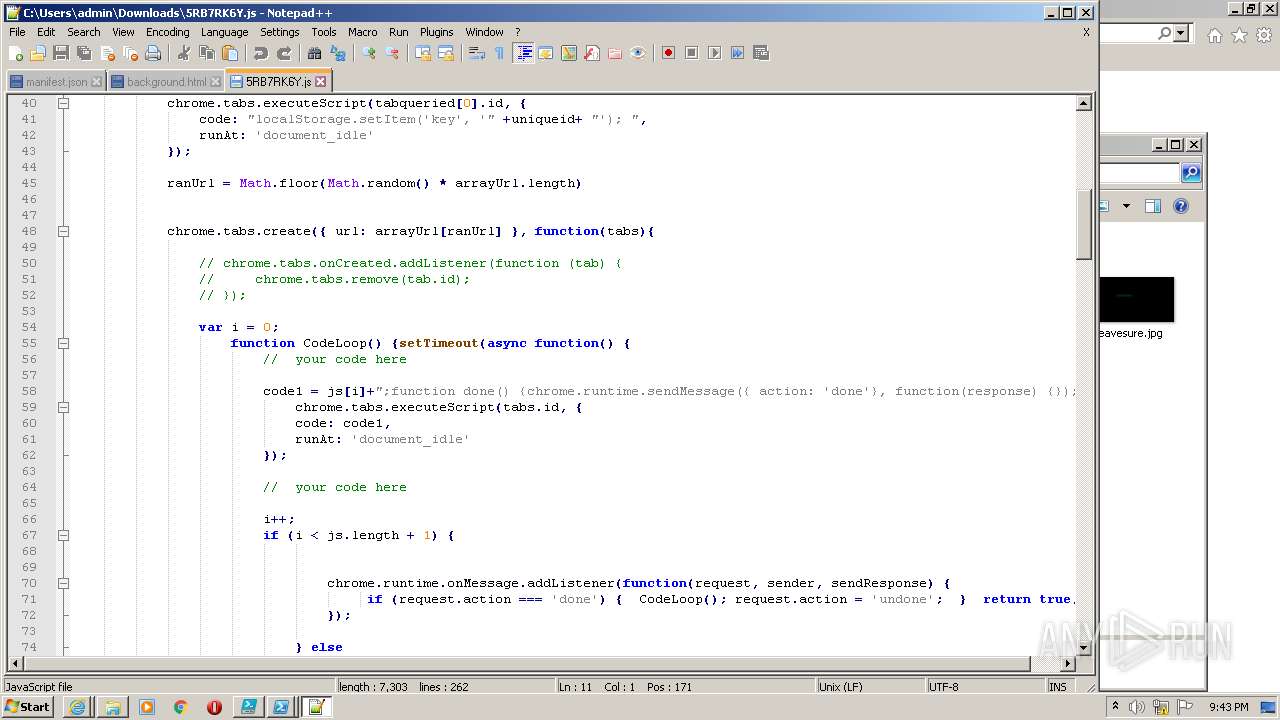The width and height of the screenshot is (1280, 720).
Task: Undo last edit with the Undo icon
Action: coord(261,53)
